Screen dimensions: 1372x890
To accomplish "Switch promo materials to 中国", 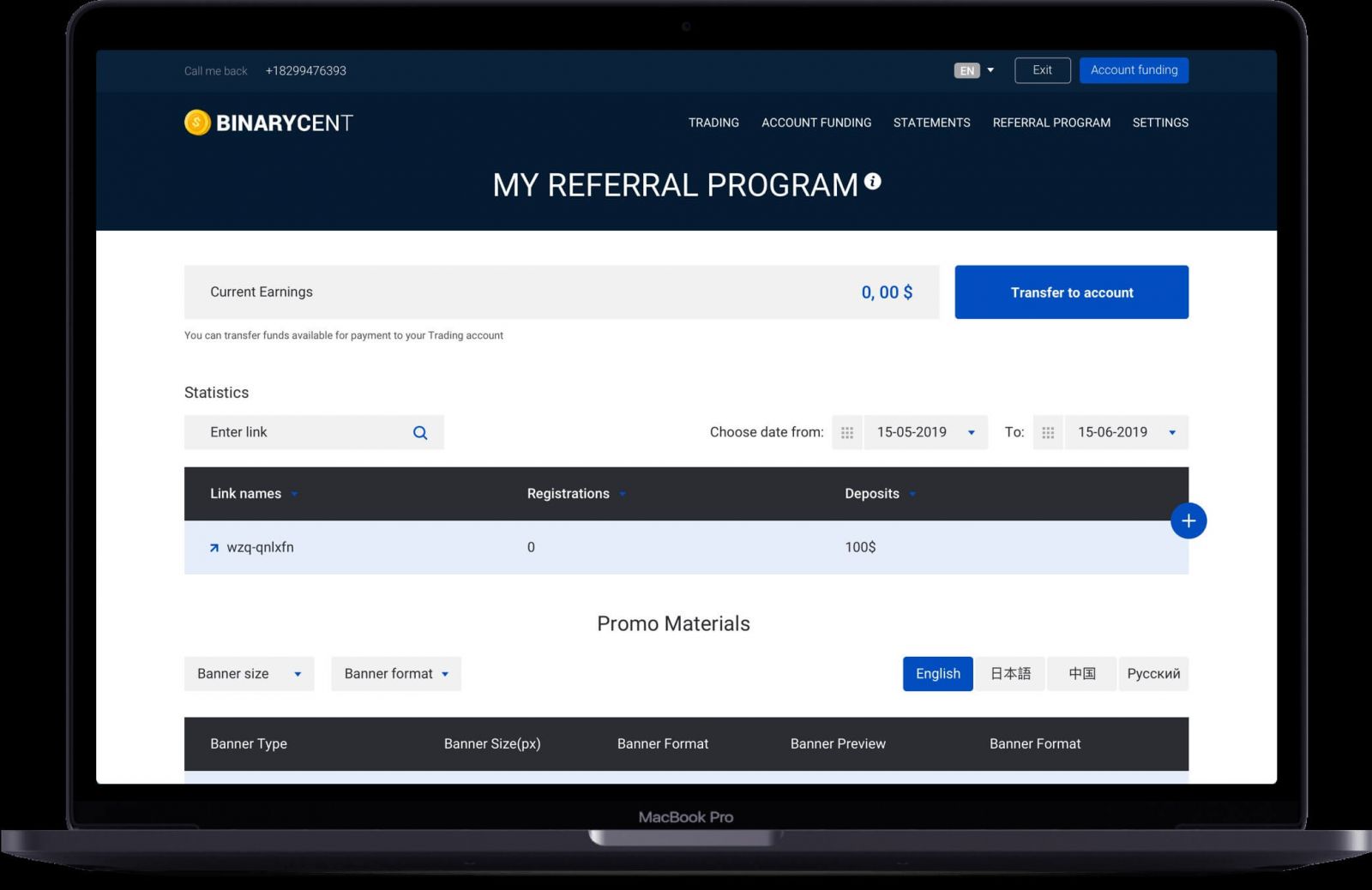I will pyautogui.click(x=1082, y=674).
